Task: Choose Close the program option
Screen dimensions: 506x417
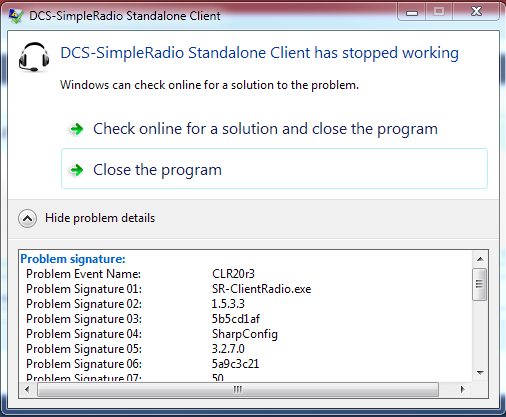Action: [x=274, y=169]
